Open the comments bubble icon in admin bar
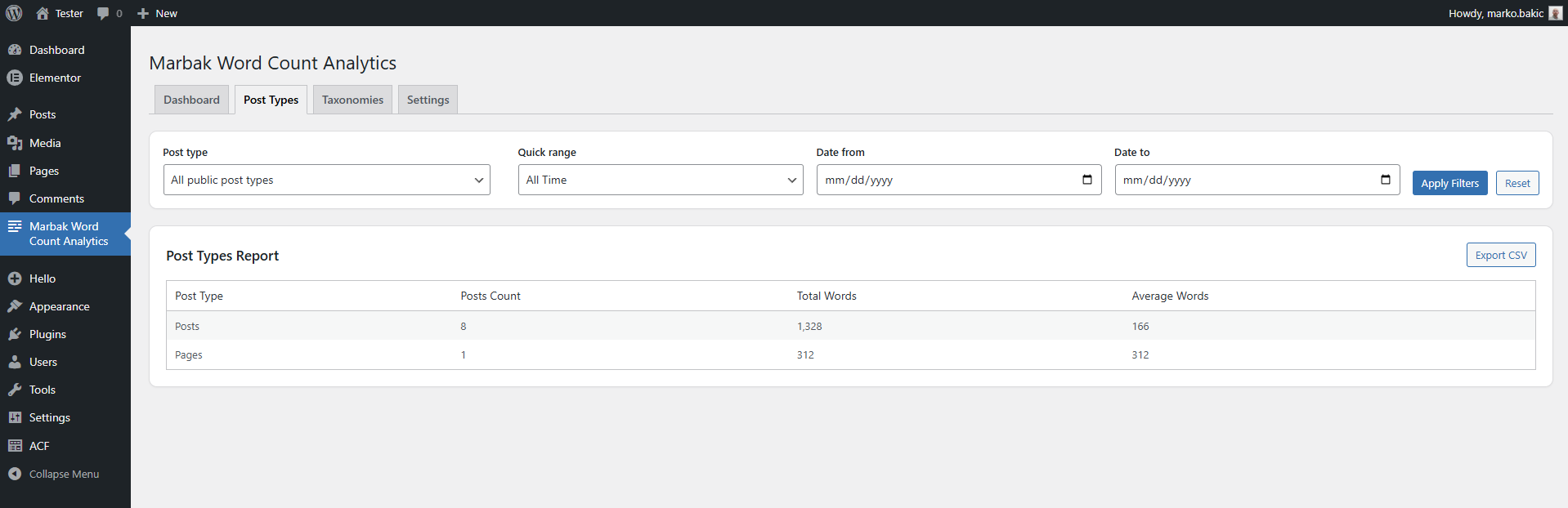Screen dimensions: 1568x508 click(103, 13)
